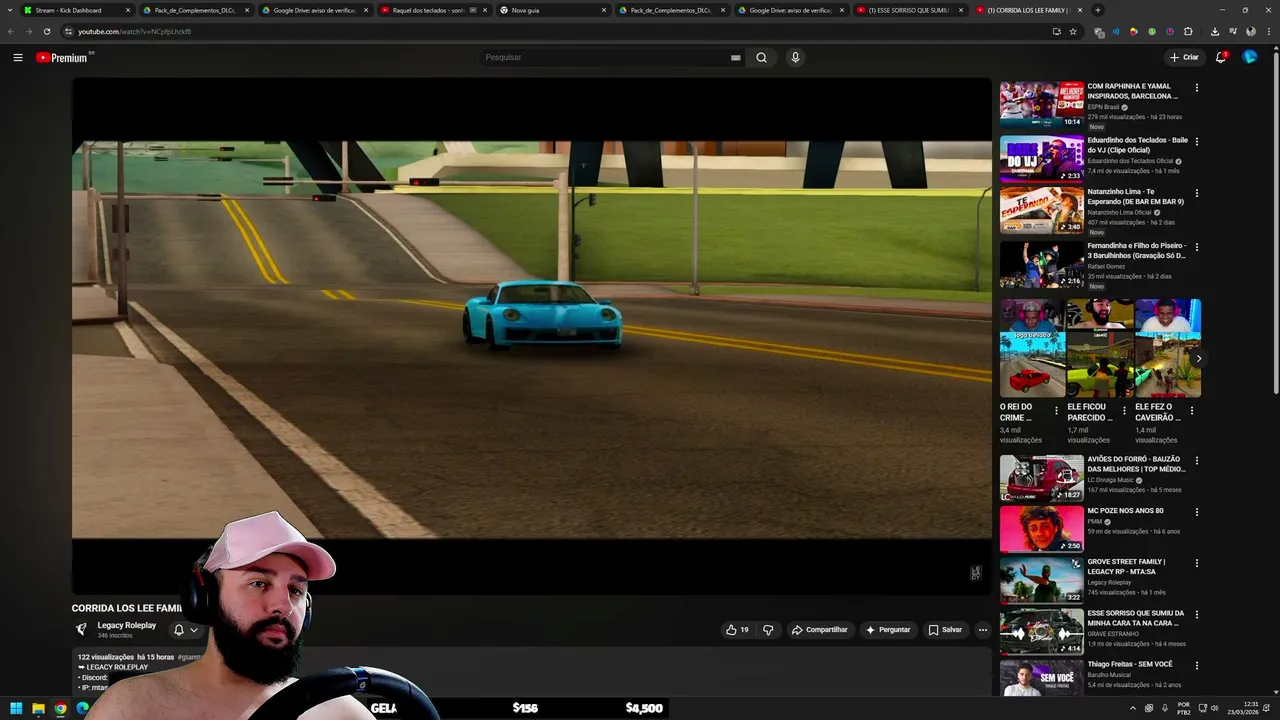Open the POR PTB2 language indicator
This screenshot has width=1280, height=720.
[x=1184, y=708]
